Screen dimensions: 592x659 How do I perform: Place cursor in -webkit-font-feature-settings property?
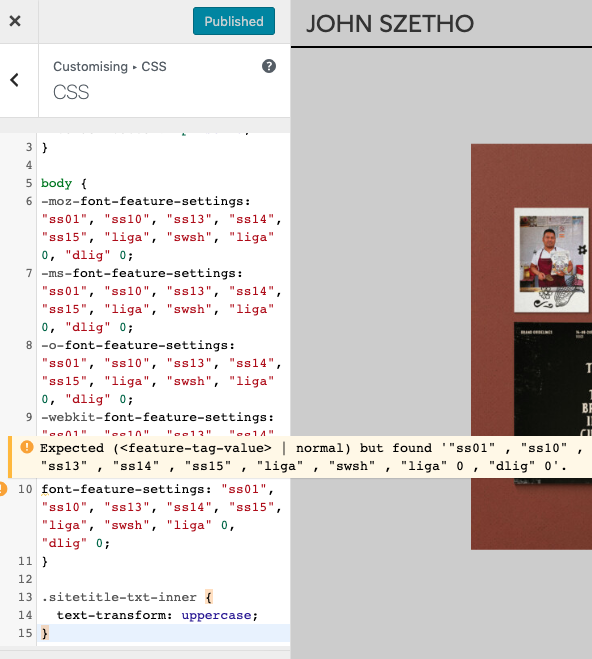[x=157, y=417]
